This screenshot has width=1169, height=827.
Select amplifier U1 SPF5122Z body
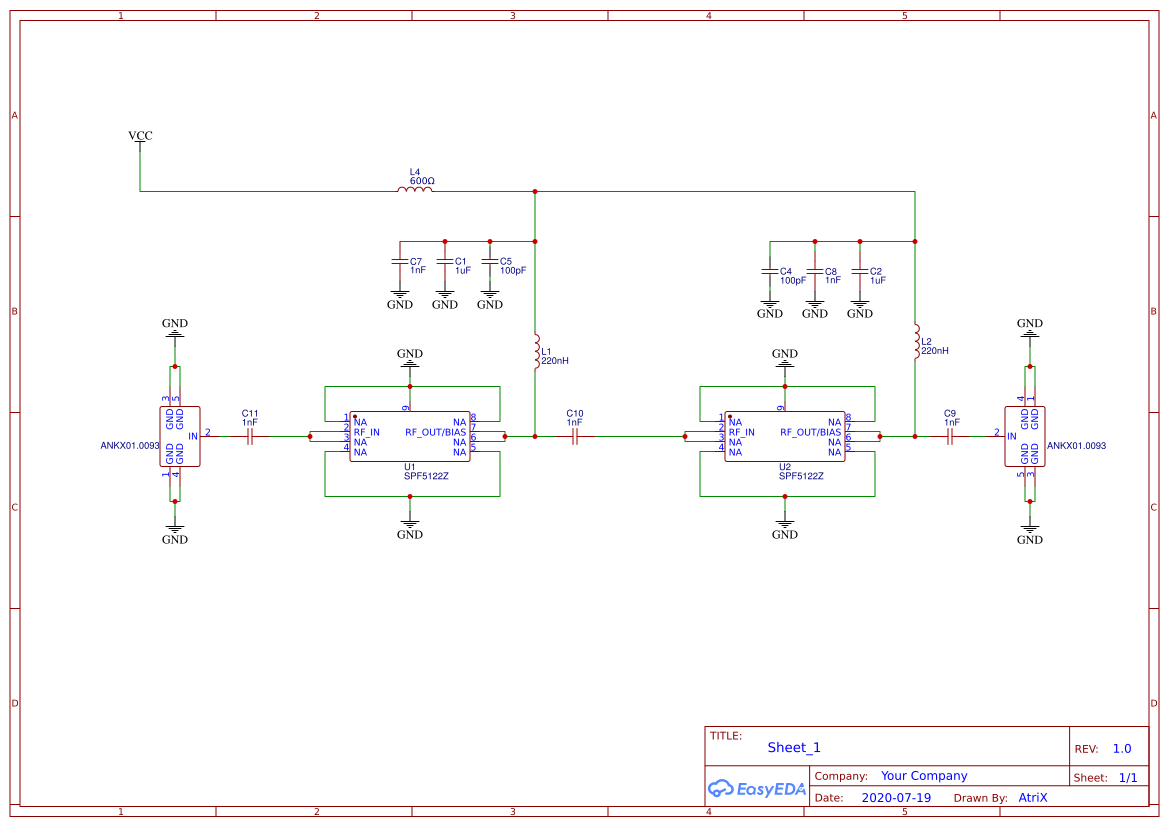pos(410,436)
